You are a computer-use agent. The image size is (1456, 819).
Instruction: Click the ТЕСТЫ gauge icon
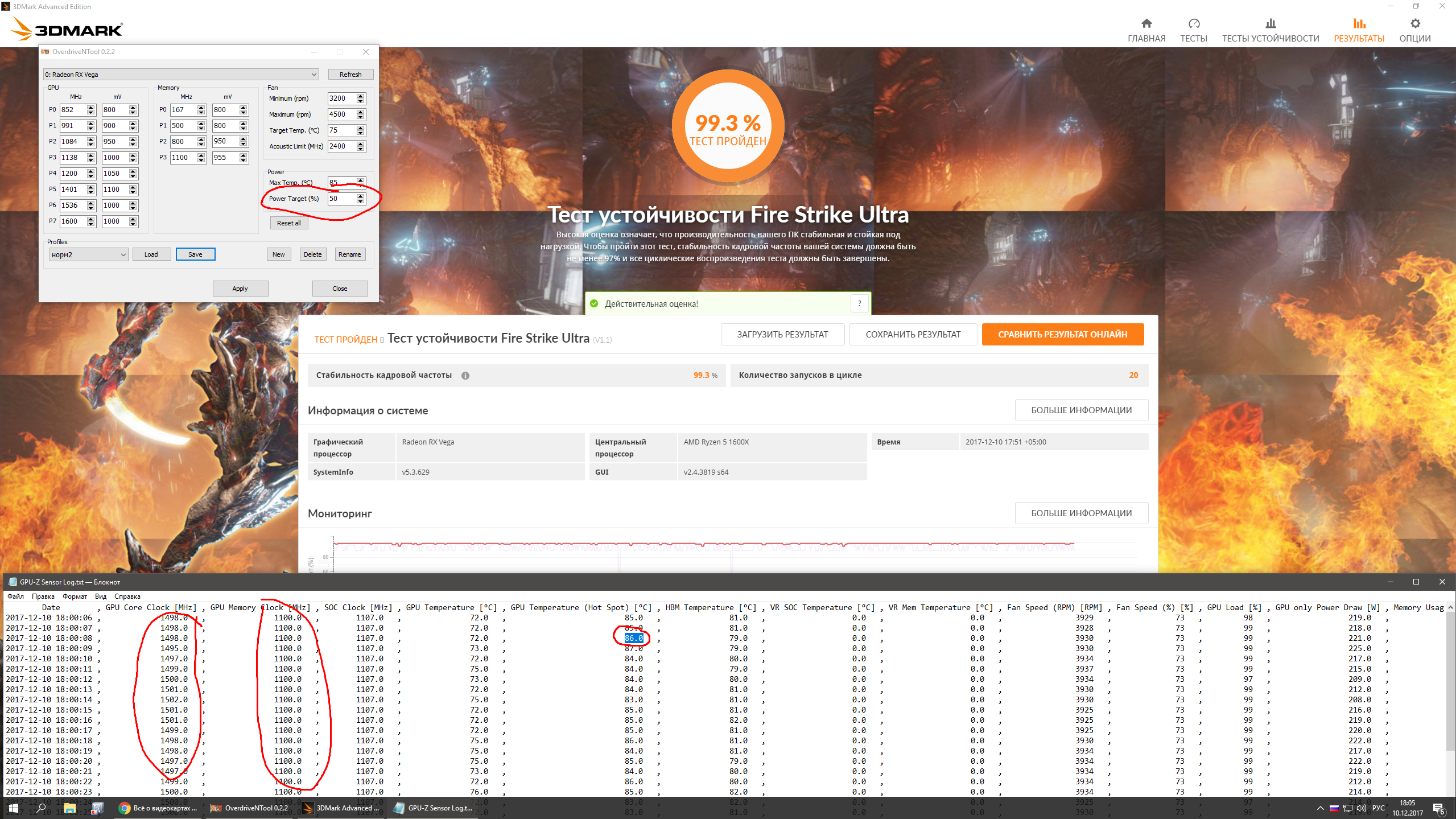(1193, 24)
